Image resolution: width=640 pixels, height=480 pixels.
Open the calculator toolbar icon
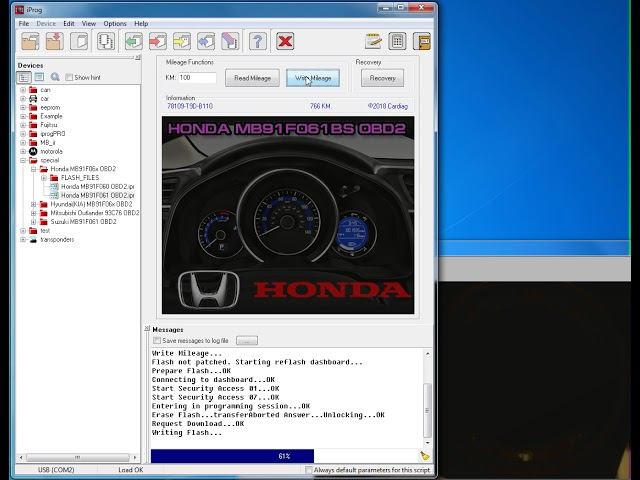click(x=397, y=41)
